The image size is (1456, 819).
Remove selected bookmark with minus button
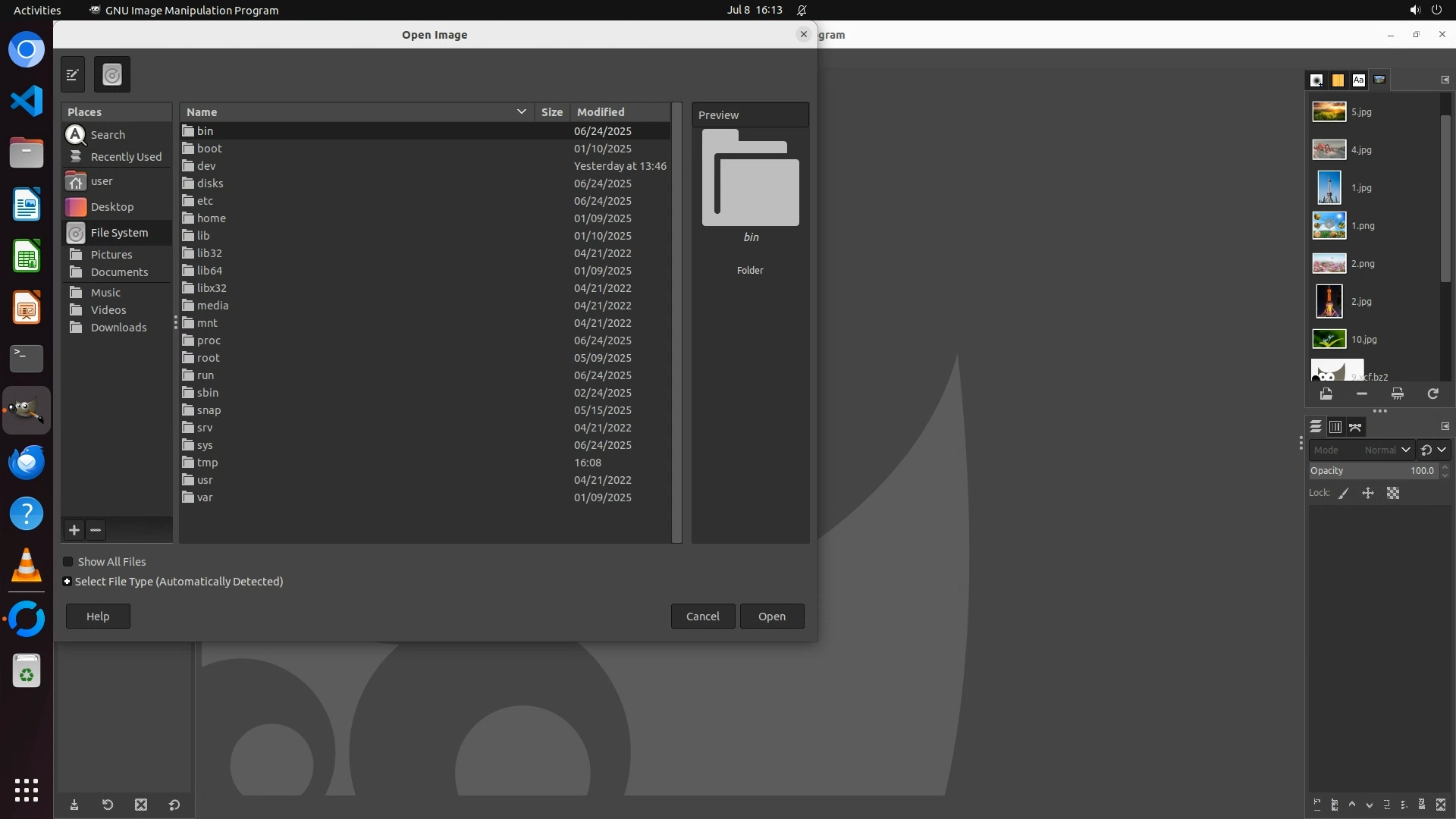point(96,530)
